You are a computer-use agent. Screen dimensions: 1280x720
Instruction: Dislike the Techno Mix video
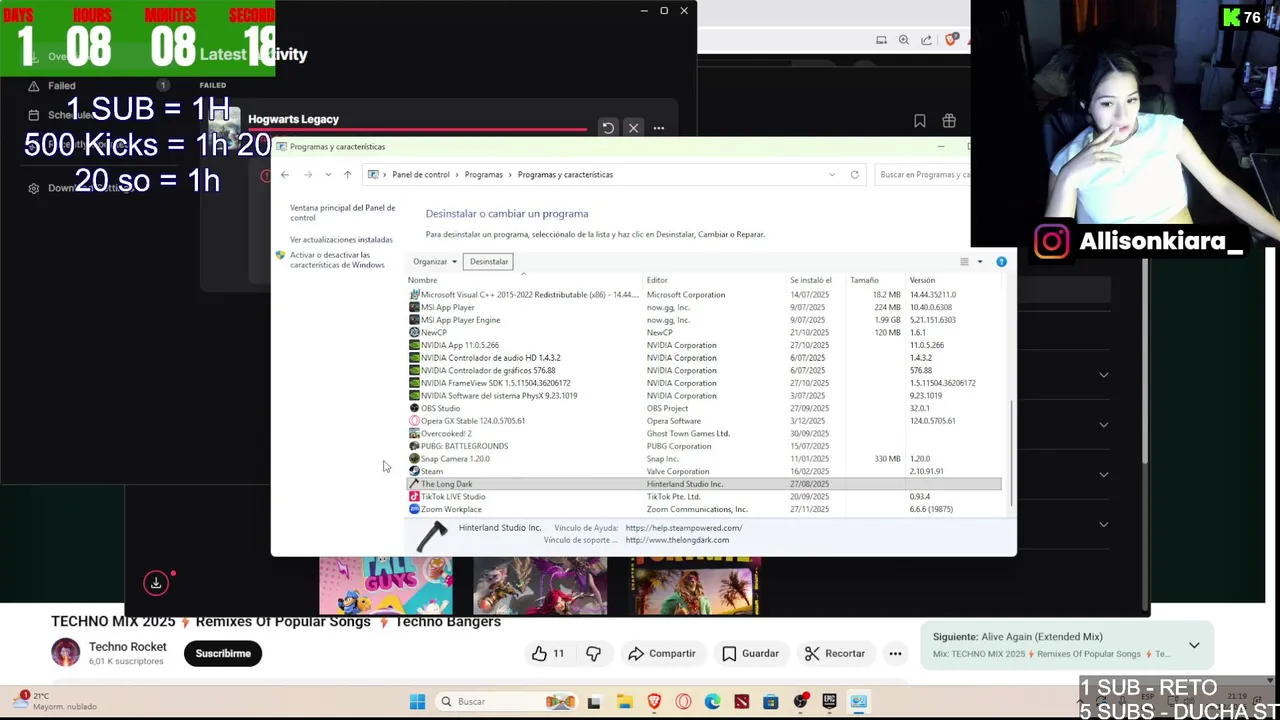[593, 654]
